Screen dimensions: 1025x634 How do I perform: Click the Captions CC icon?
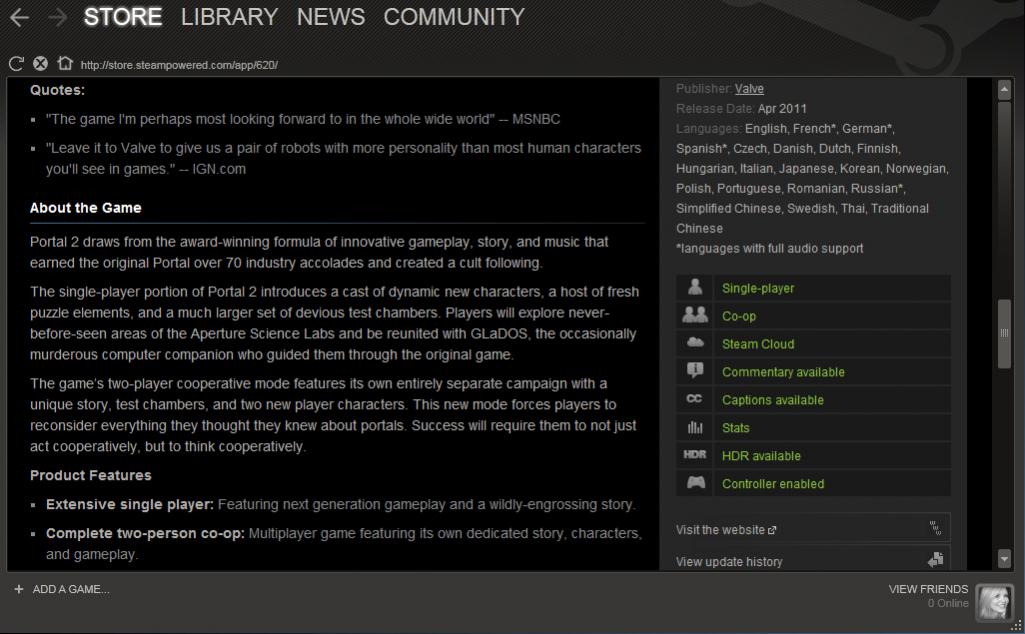[x=694, y=399]
